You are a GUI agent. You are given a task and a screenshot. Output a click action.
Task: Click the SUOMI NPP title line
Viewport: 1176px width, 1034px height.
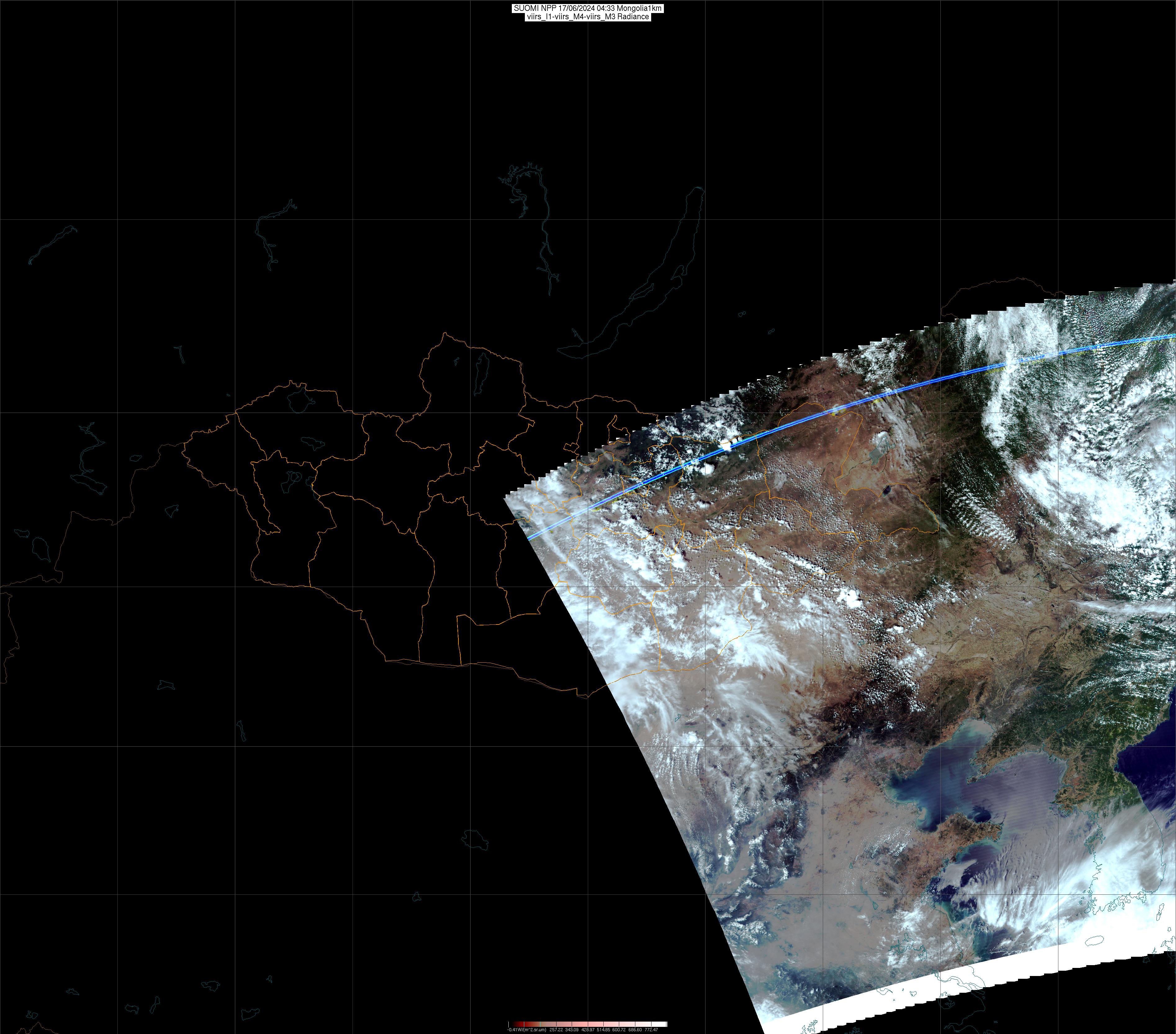pos(588,9)
